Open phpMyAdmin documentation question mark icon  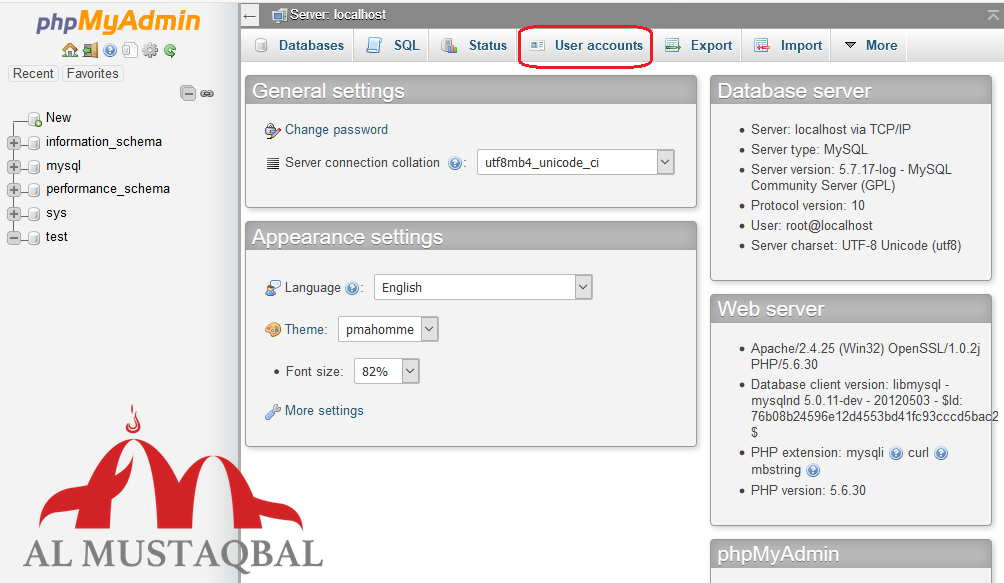[110, 50]
